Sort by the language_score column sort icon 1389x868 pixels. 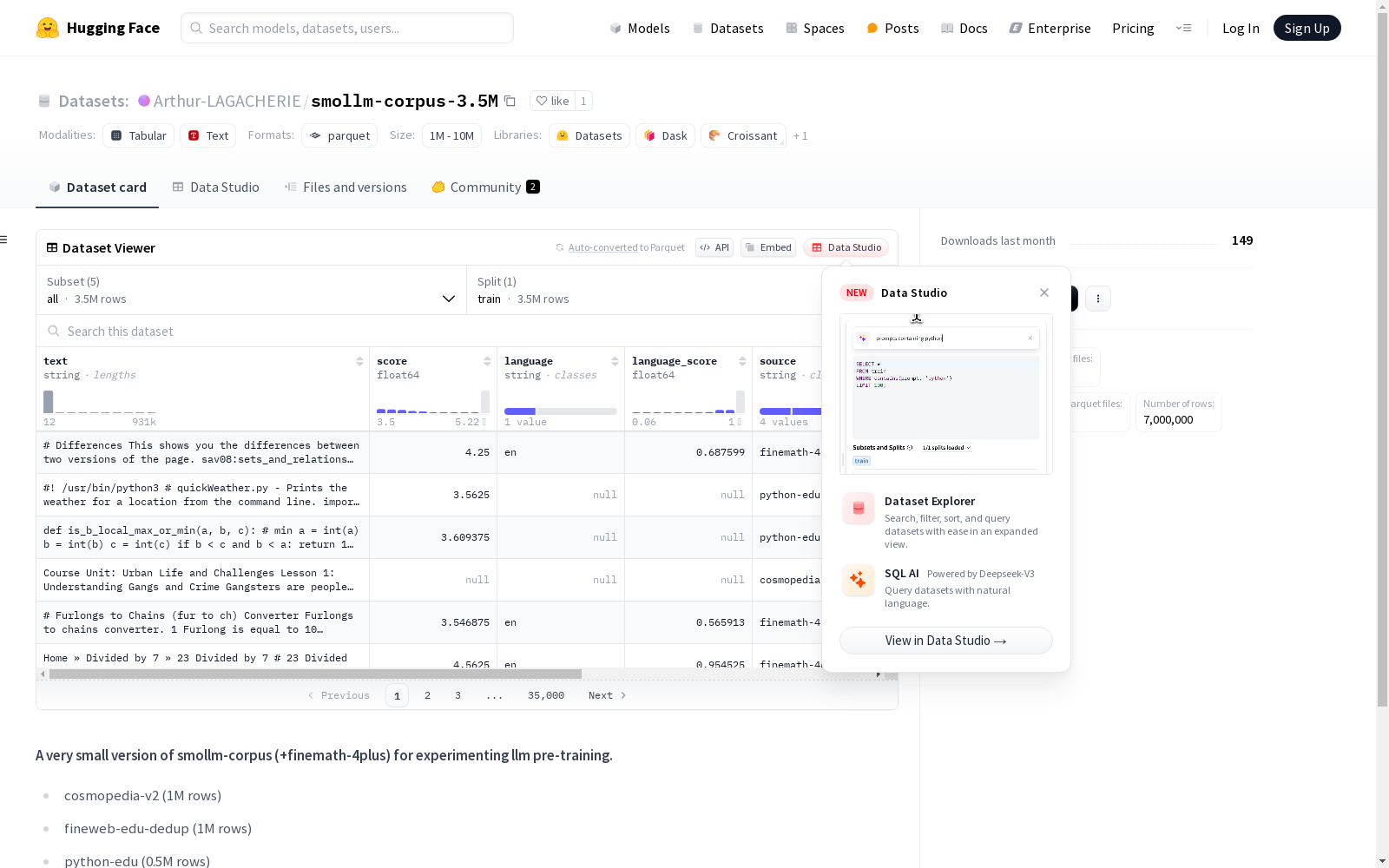pyautogui.click(x=742, y=361)
